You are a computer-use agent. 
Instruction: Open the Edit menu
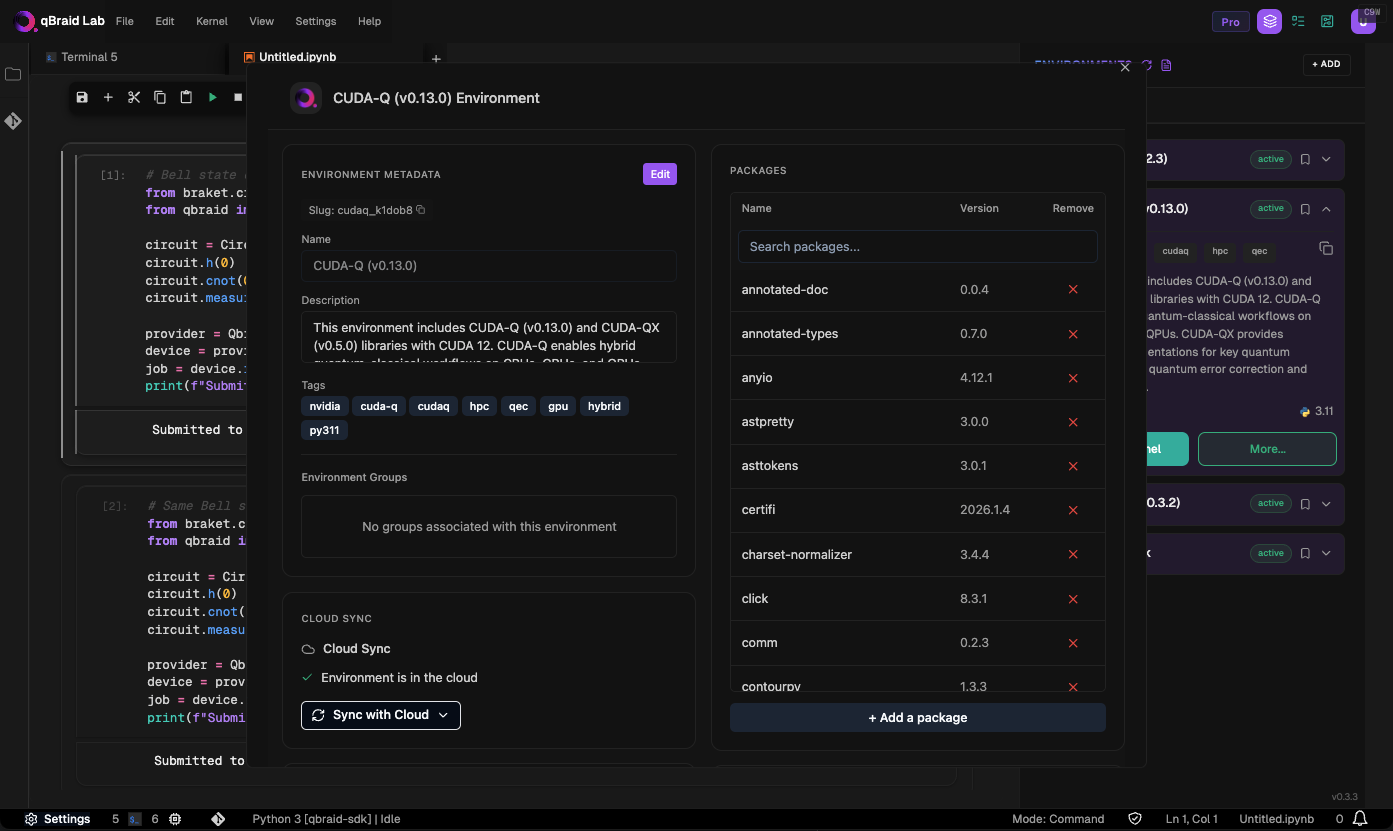(x=165, y=21)
